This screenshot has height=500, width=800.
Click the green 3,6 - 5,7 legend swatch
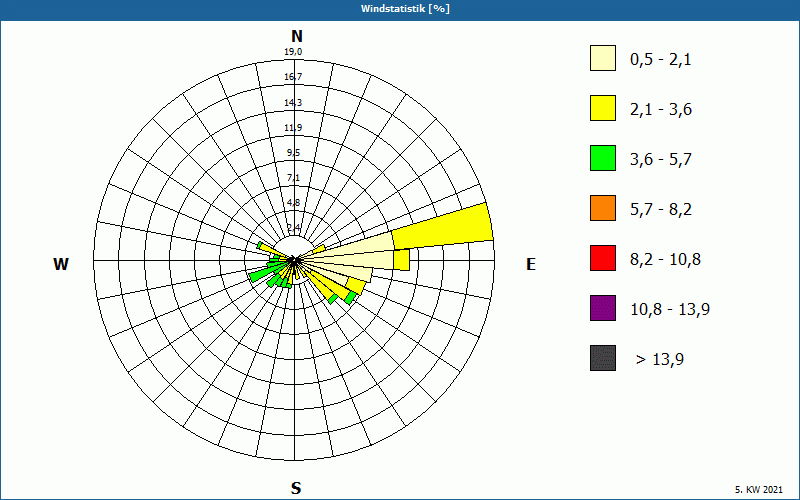click(x=603, y=158)
